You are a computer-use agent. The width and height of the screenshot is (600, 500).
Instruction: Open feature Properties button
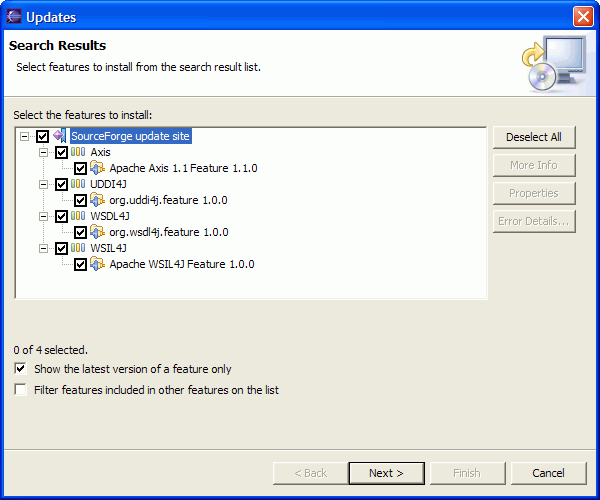tap(534, 193)
